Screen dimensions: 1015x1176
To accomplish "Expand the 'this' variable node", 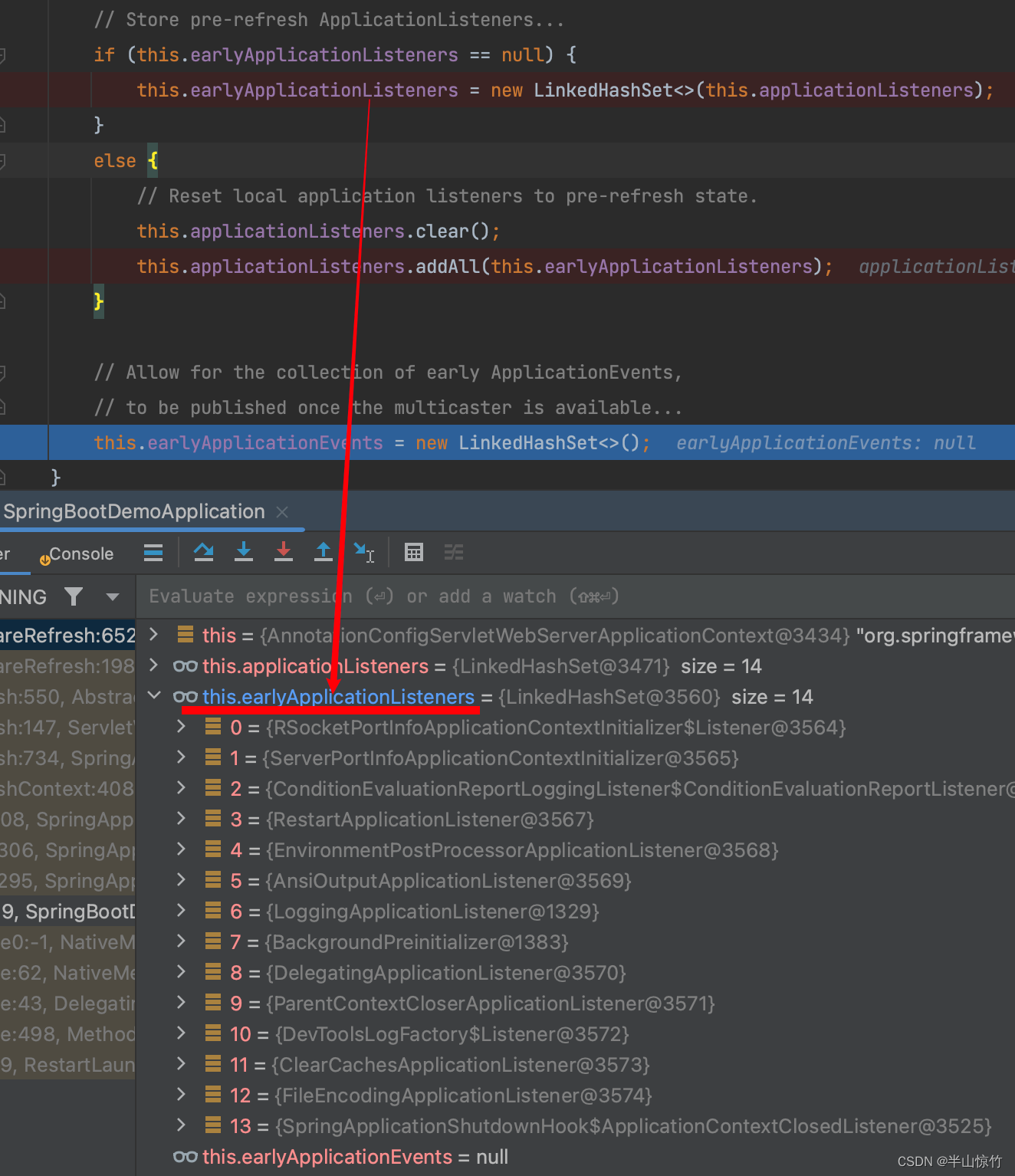I will pyautogui.click(x=154, y=634).
